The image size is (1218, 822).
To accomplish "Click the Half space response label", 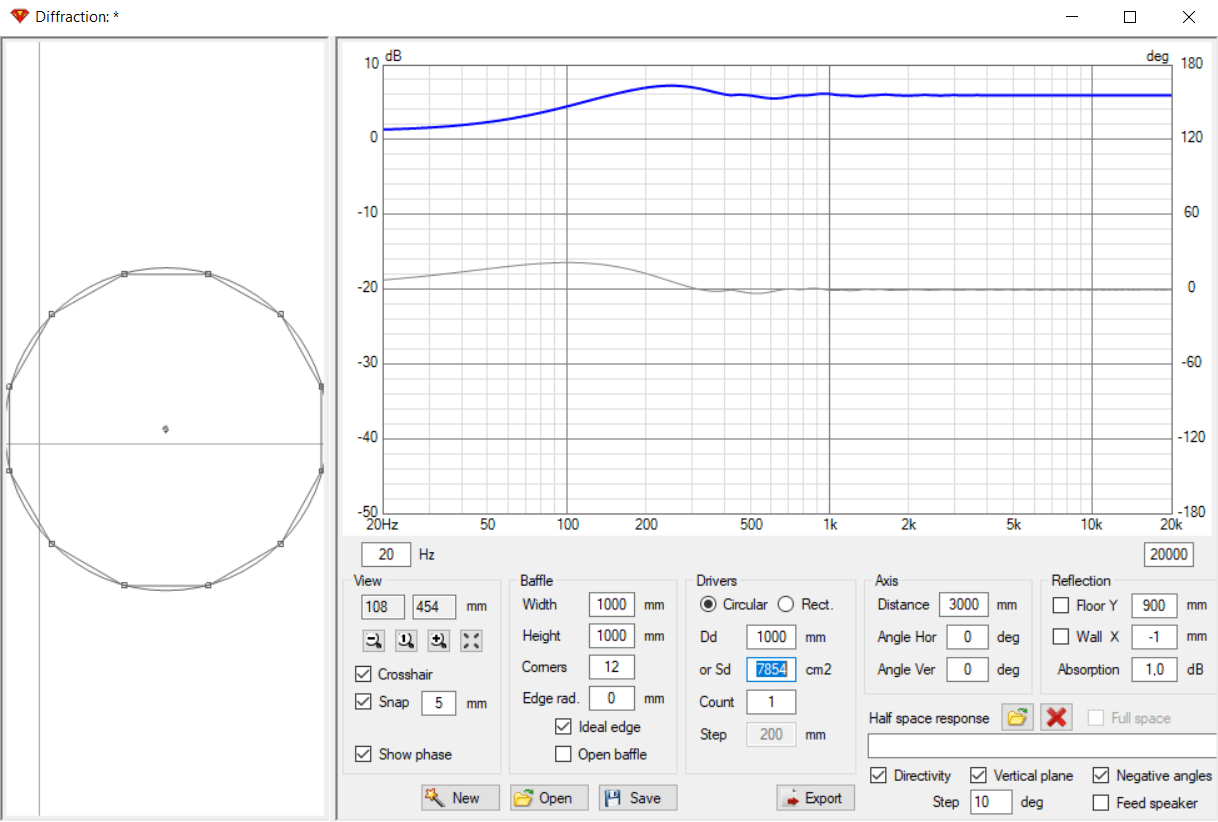I will point(929,718).
